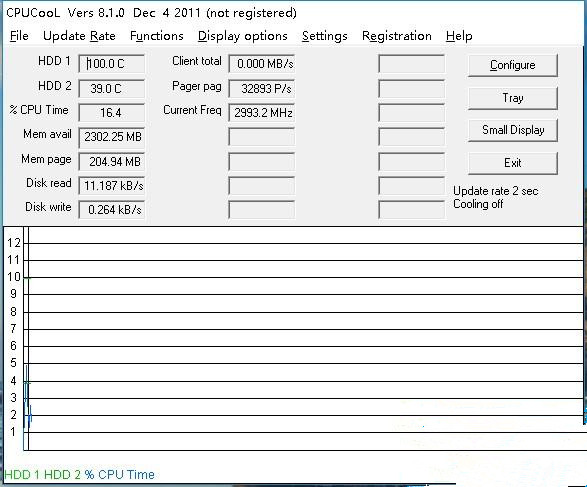587x487 pixels.
Task: Click the Disk write value field
Action: coord(112,210)
